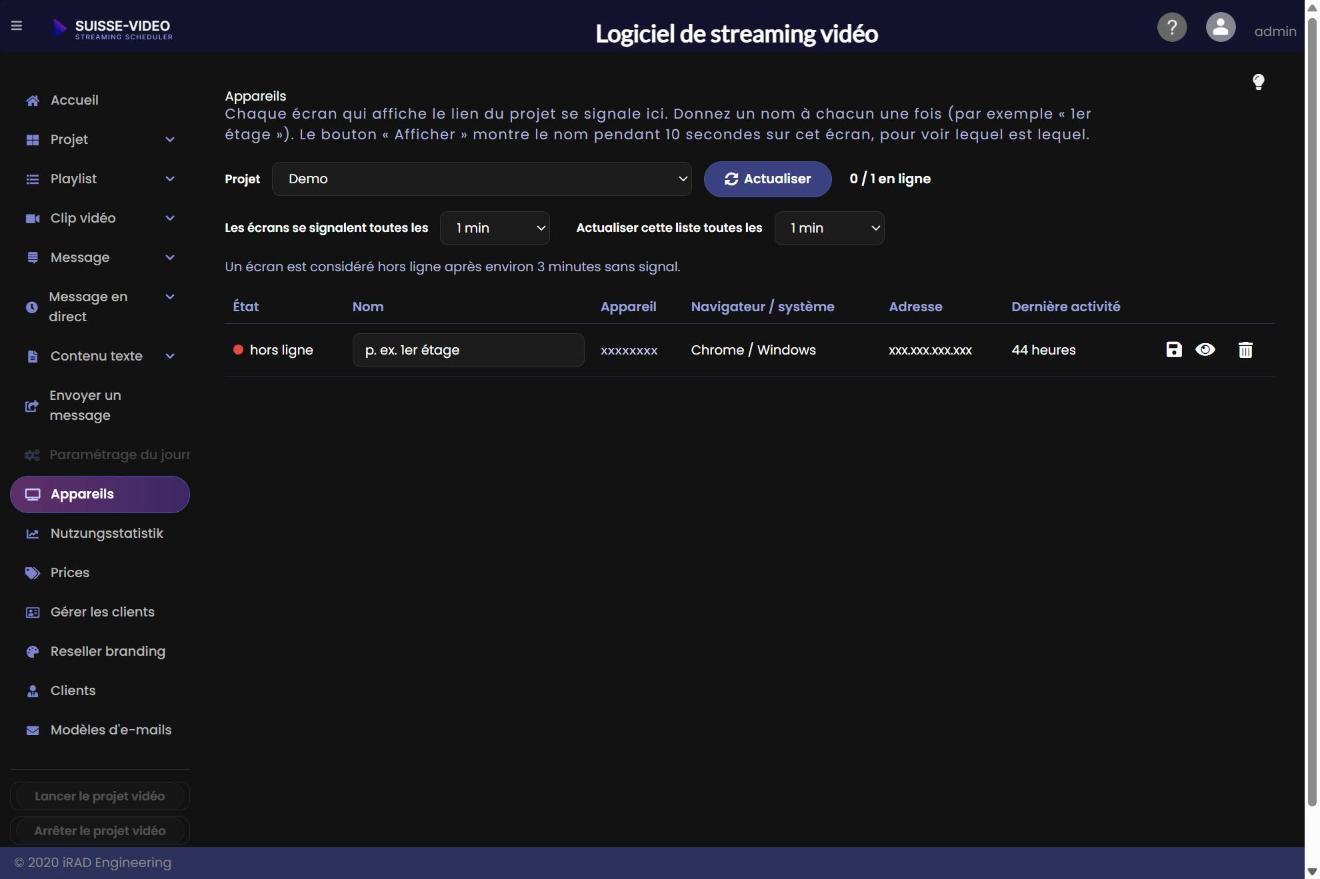This screenshot has height=879, width=1320.
Task: Expand the Clip vidéo sidebar menu
Action: pyautogui.click(x=100, y=218)
